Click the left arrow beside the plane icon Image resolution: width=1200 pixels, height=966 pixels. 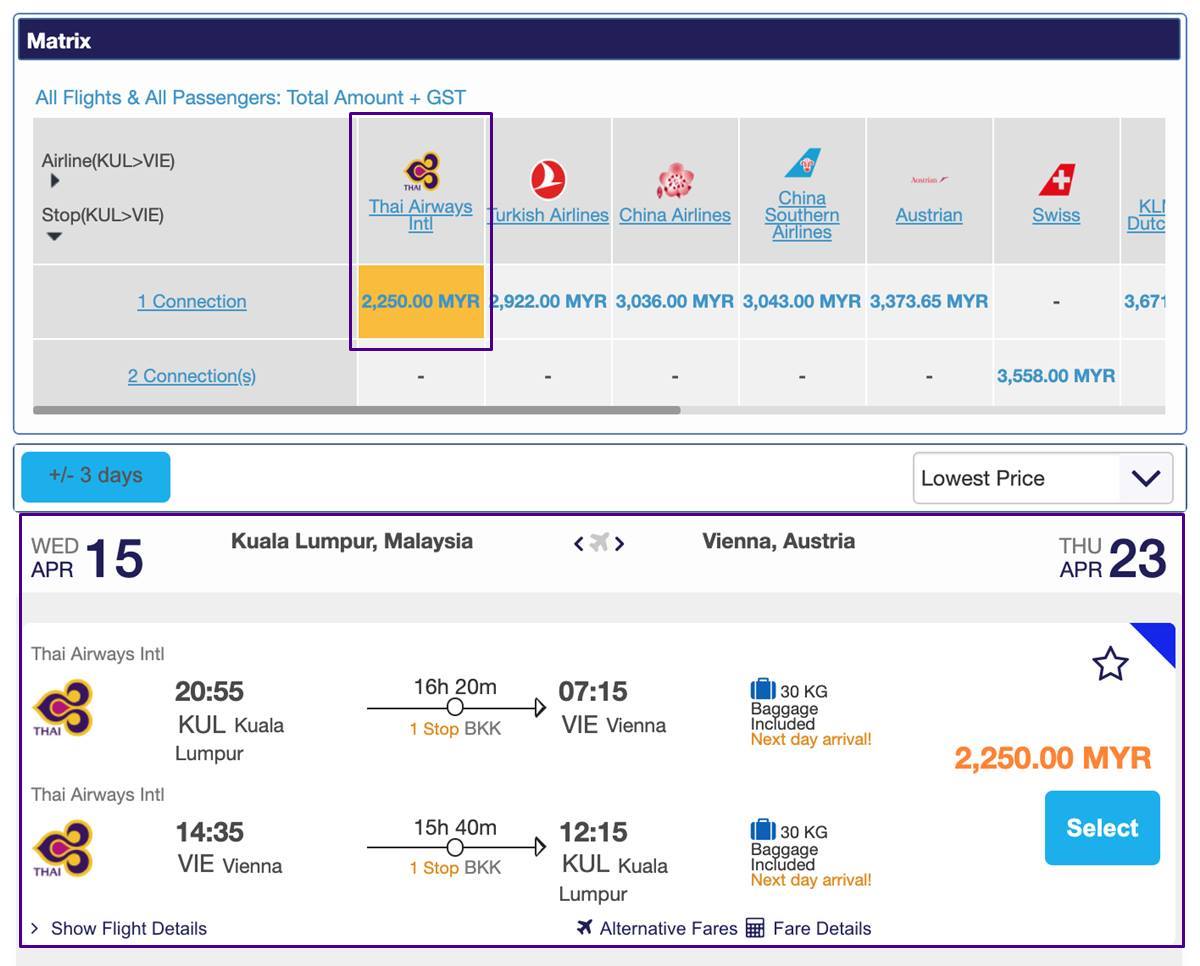coord(578,543)
